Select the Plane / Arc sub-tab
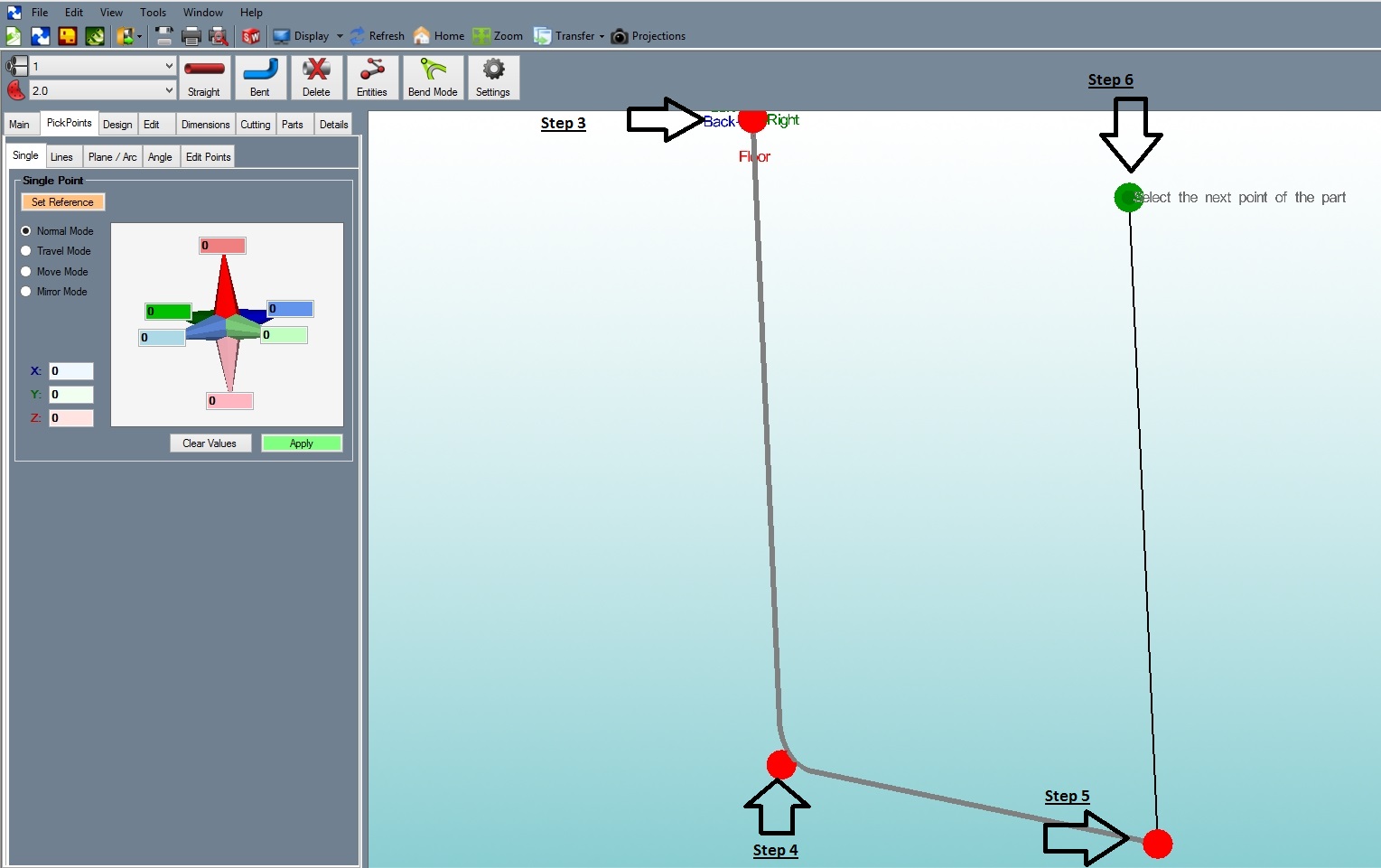 [113, 157]
